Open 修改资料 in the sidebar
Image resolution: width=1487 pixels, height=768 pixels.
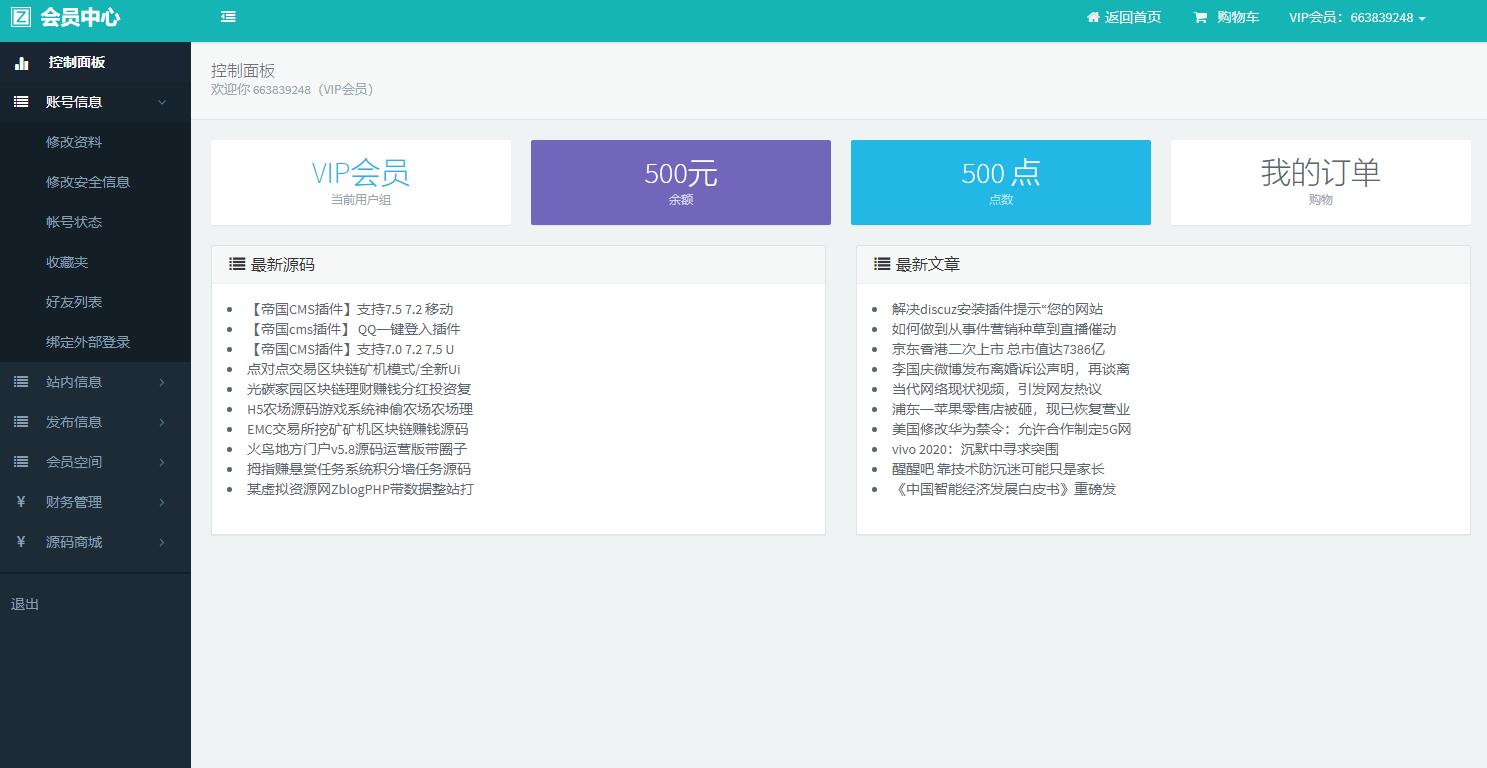[x=74, y=142]
